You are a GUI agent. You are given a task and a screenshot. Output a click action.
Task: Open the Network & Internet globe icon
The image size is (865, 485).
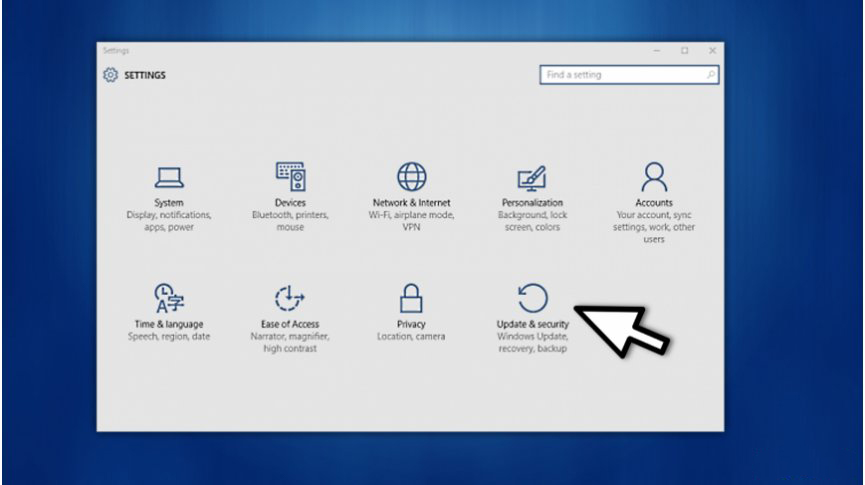pyautogui.click(x=412, y=177)
